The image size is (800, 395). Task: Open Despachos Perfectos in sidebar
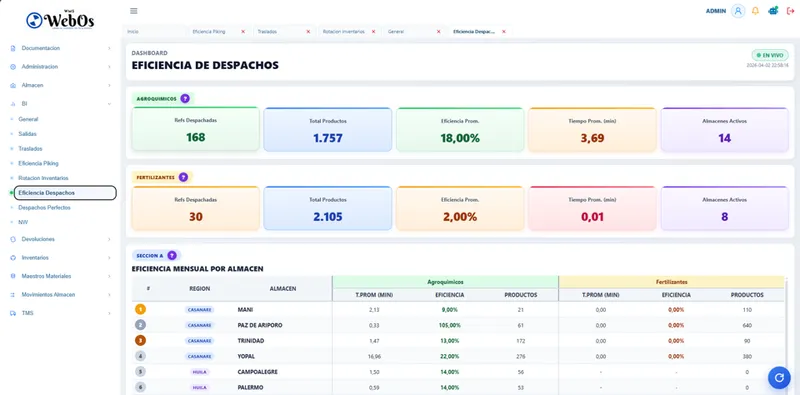44,208
